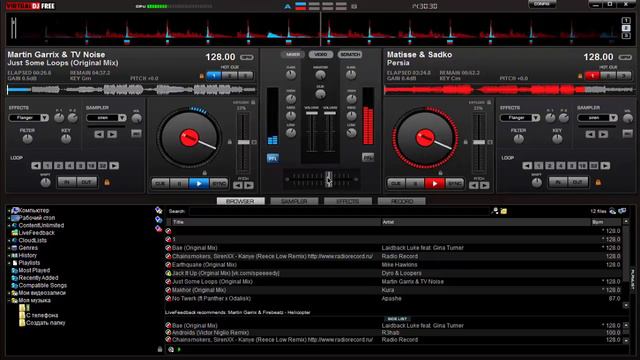Viewport: 640px width, 360px height.
Task: Collapse the Моя музыка folder
Action: [9, 300]
